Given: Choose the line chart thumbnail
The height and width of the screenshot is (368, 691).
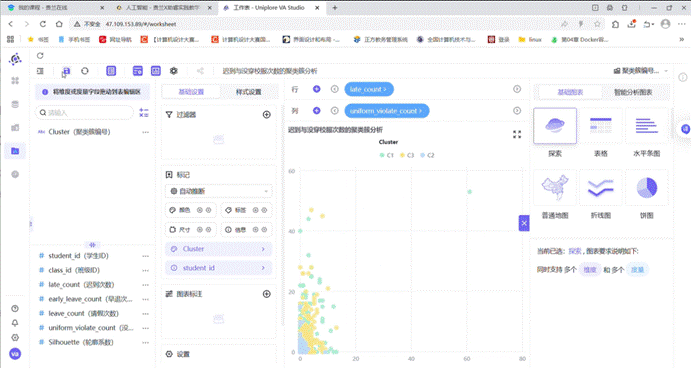Looking at the screenshot, I should coord(601,188).
